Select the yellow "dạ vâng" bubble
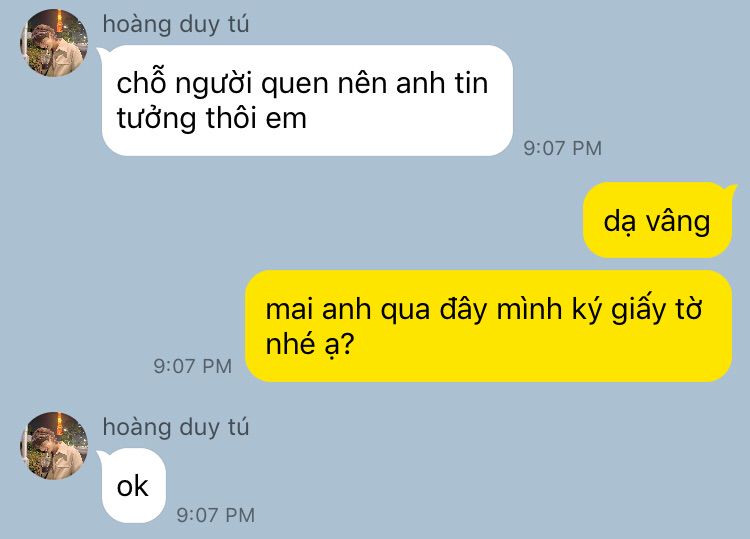This screenshot has height=539, width=750. point(657,220)
